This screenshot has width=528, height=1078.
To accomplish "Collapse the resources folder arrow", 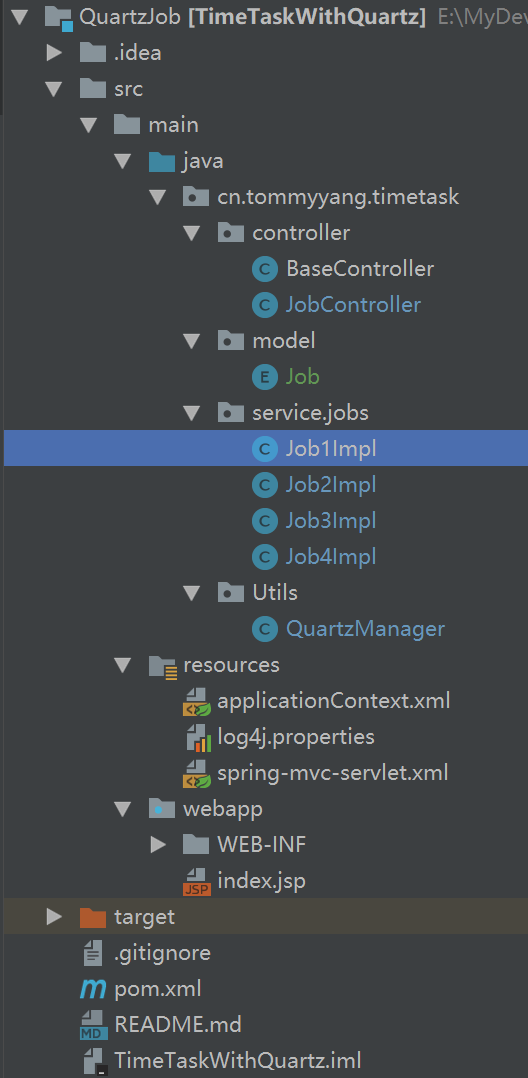I will click(x=123, y=665).
